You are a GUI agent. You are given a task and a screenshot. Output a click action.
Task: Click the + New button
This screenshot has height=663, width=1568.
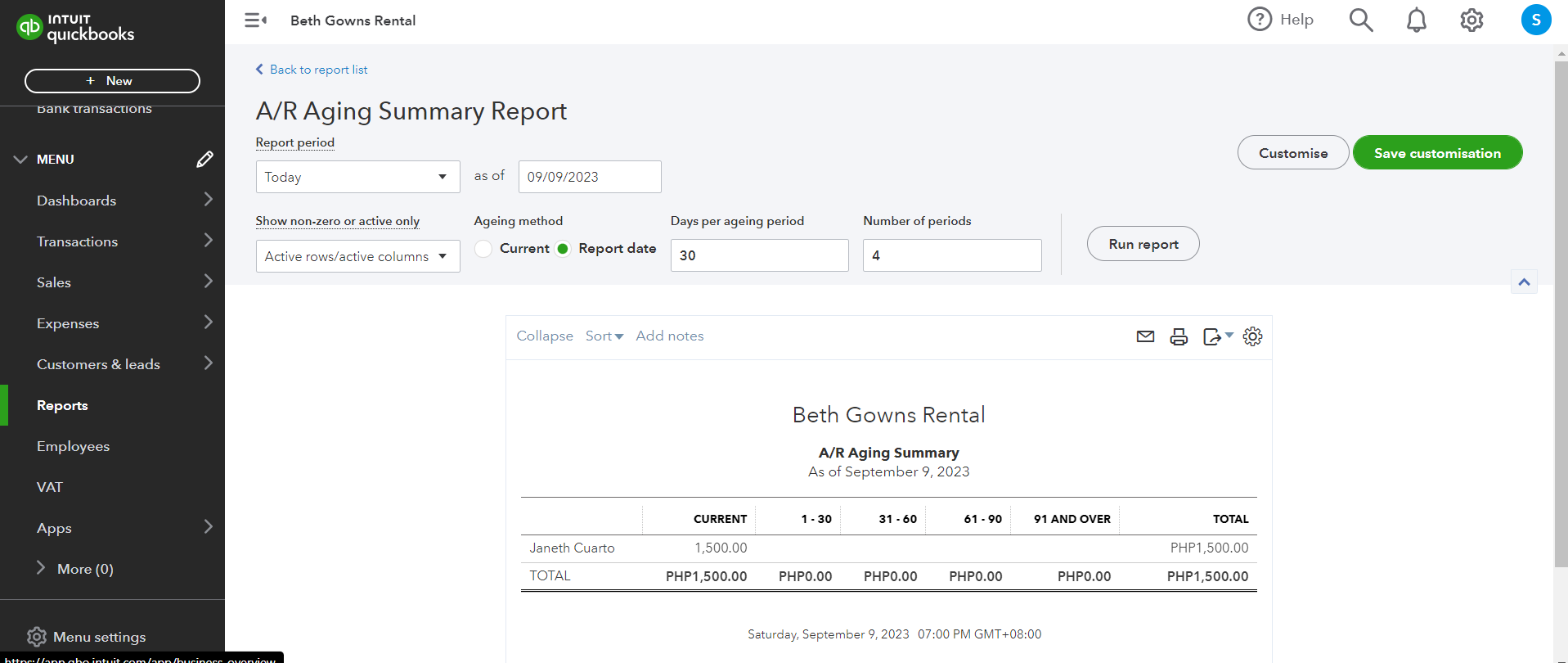[112, 81]
